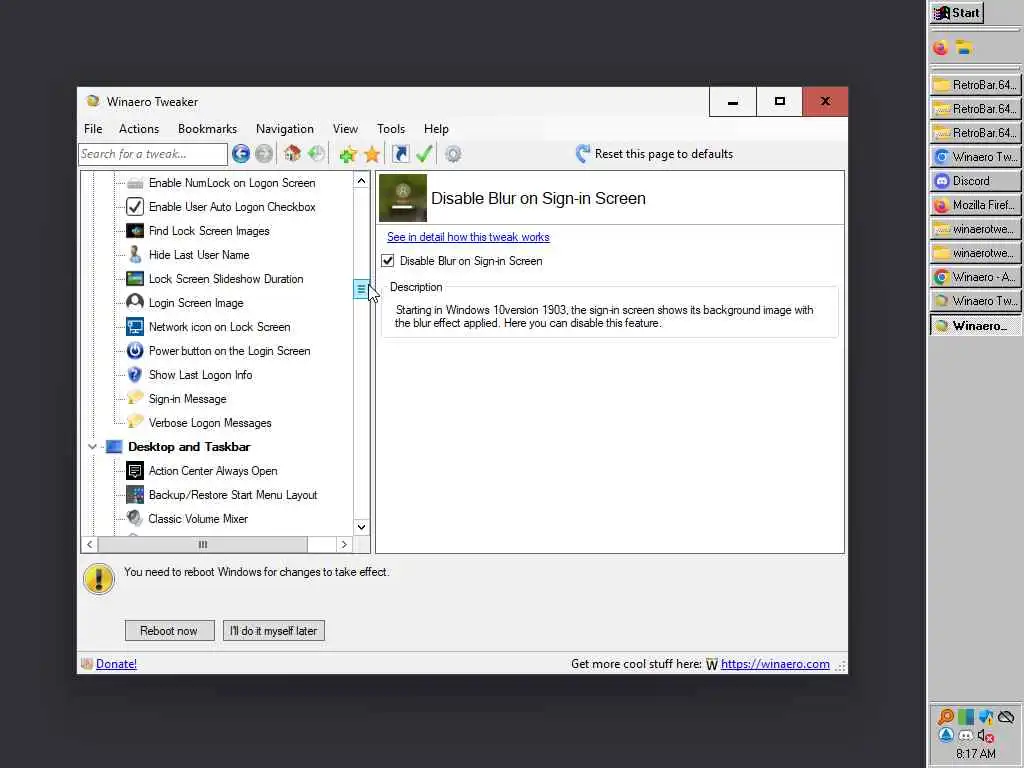This screenshot has height=768, width=1024.
Task: Click the speech bubble icon for Sign-in Message
Action: [135, 398]
